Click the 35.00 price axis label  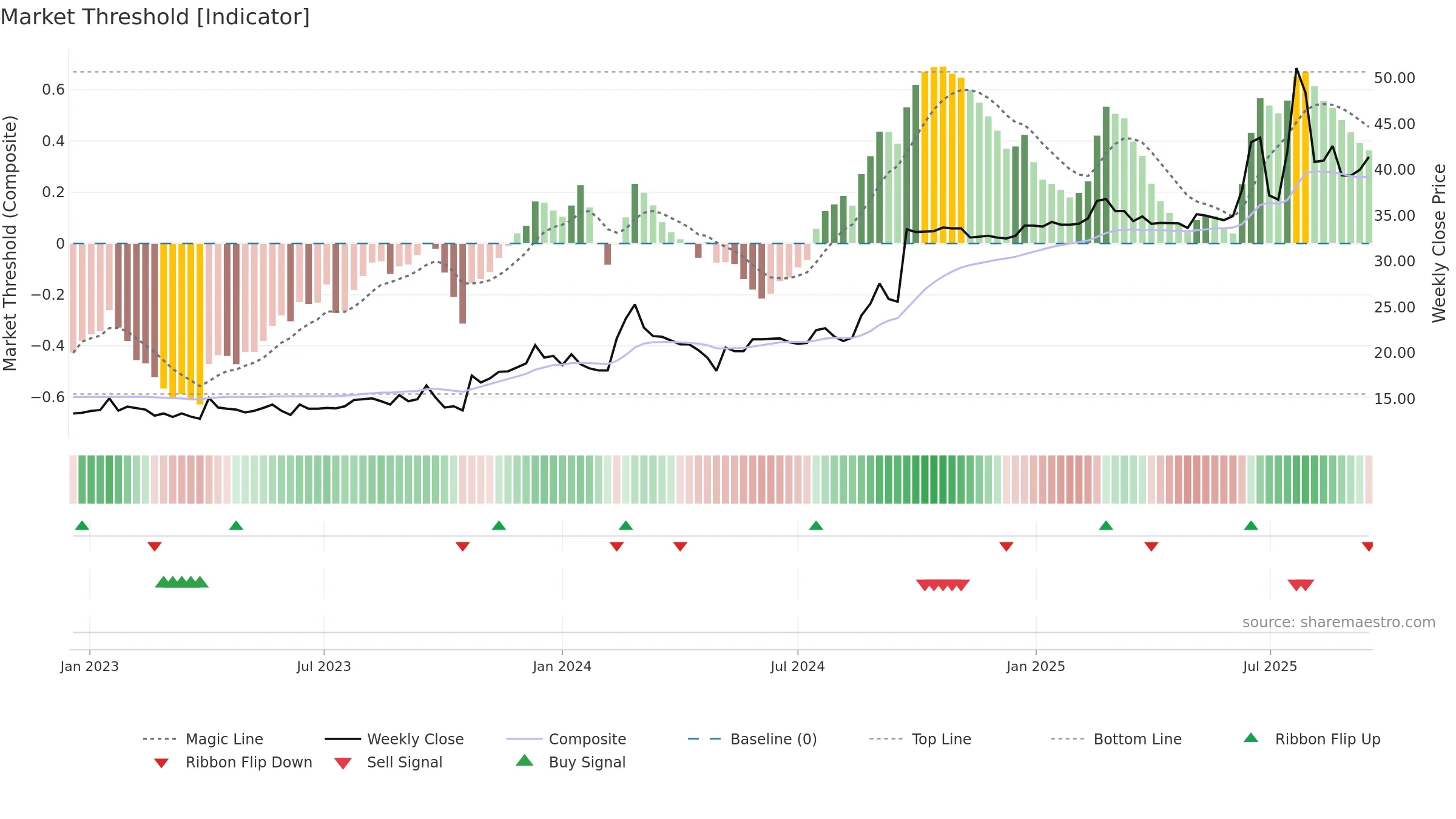[1395, 215]
